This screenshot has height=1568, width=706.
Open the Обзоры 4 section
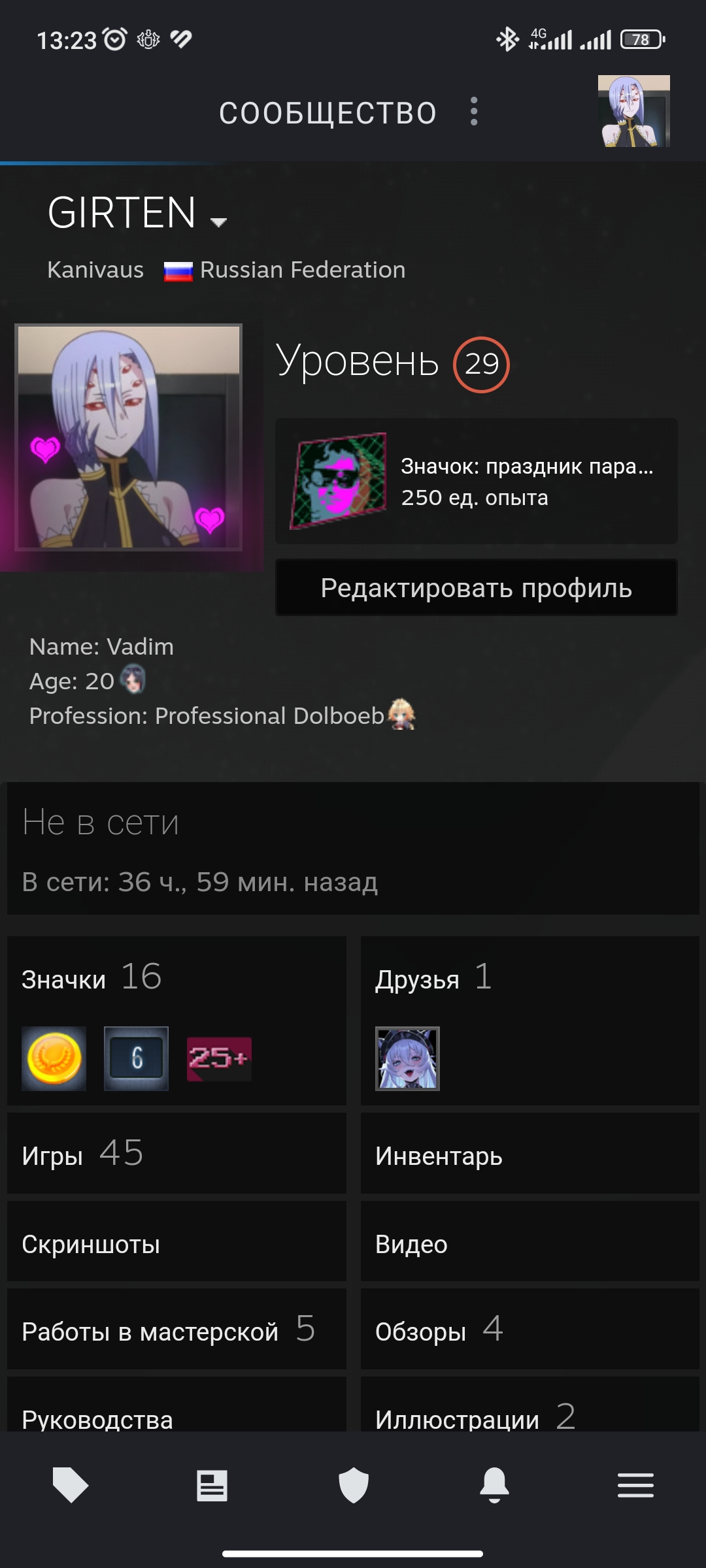click(x=530, y=1330)
